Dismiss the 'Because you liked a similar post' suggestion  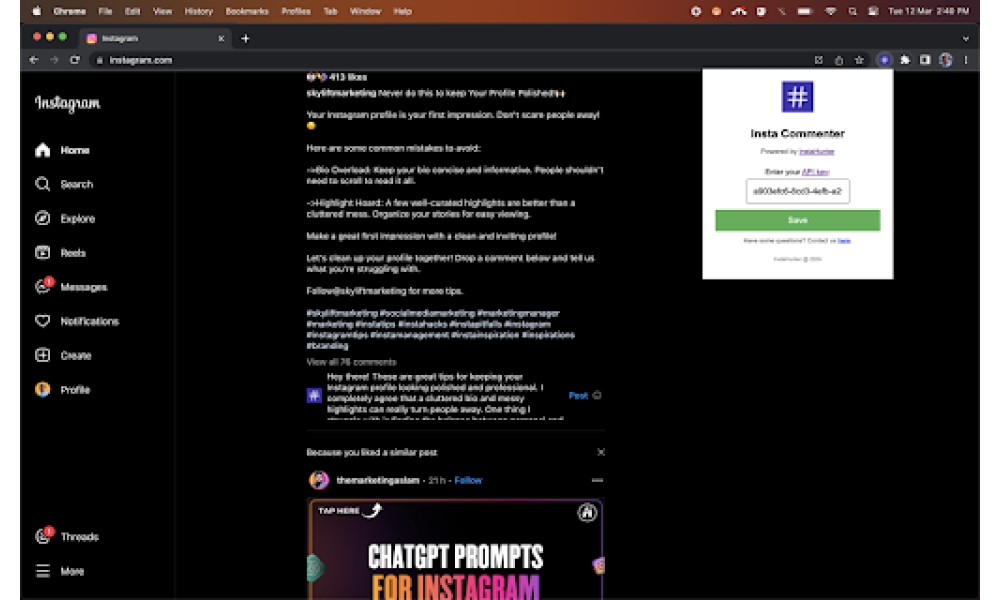click(x=601, y=452)
